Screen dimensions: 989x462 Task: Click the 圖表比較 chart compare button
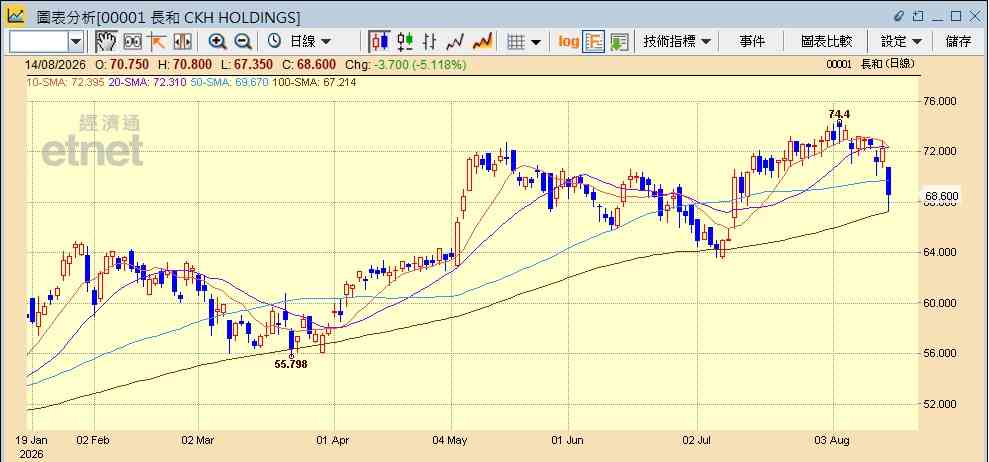(826, 42)
